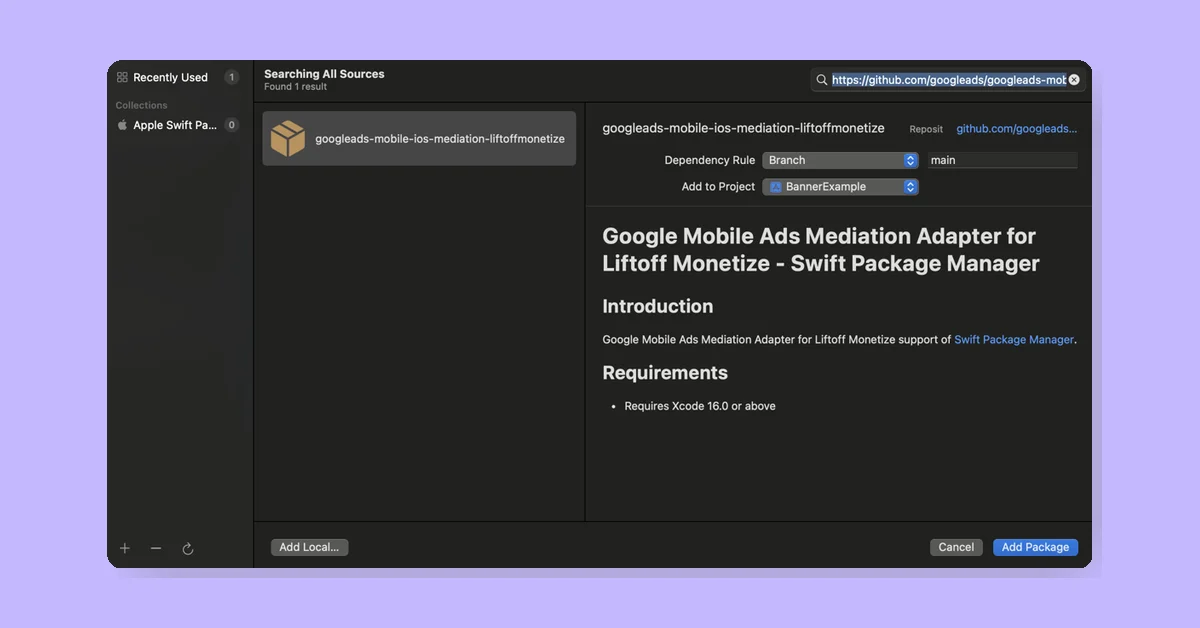The width and height of the screenshot is (1200, 628).
Task: Click the Collections section header
Action: coord(141,105)
